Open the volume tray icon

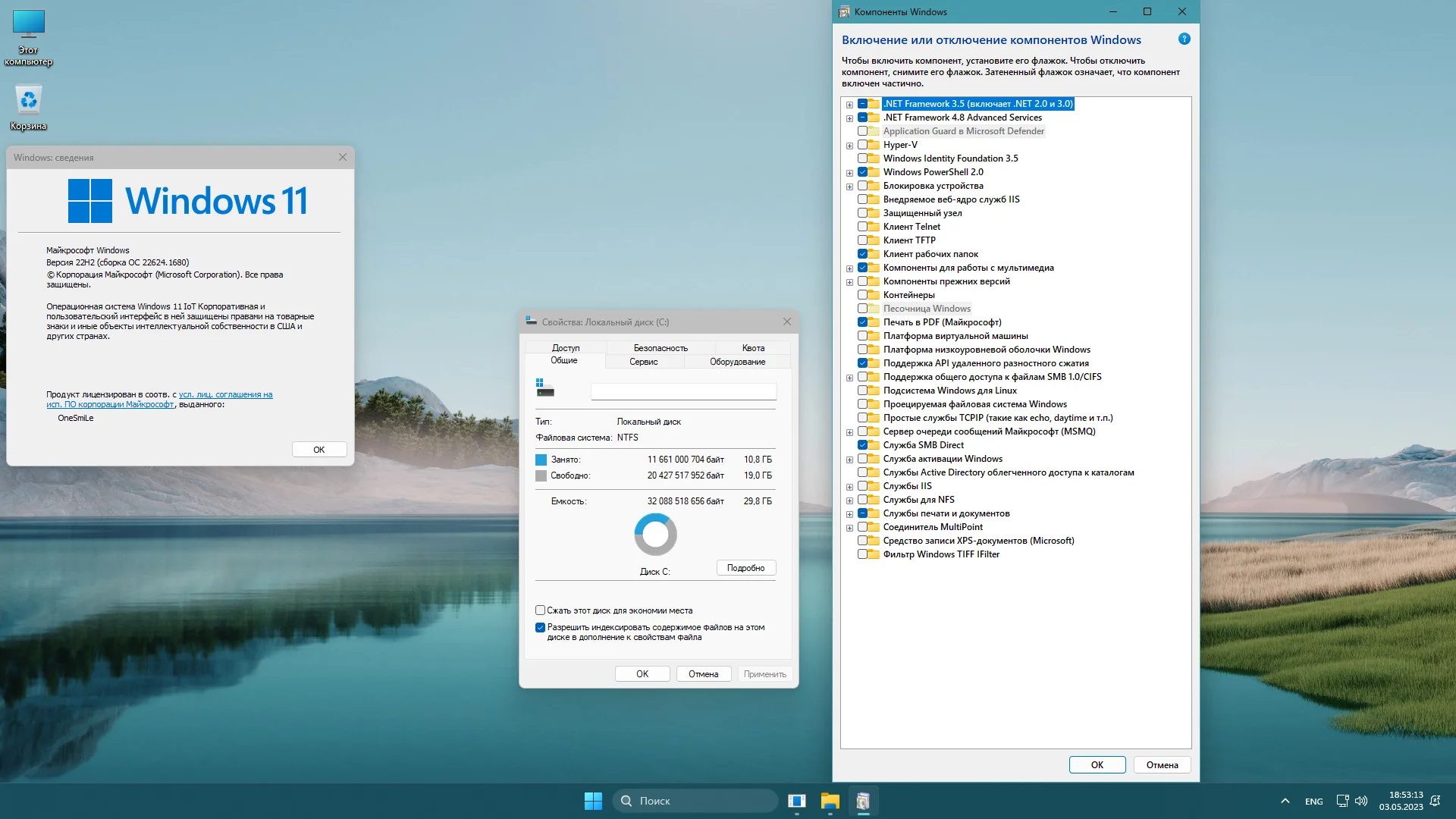click(1361, 801)
